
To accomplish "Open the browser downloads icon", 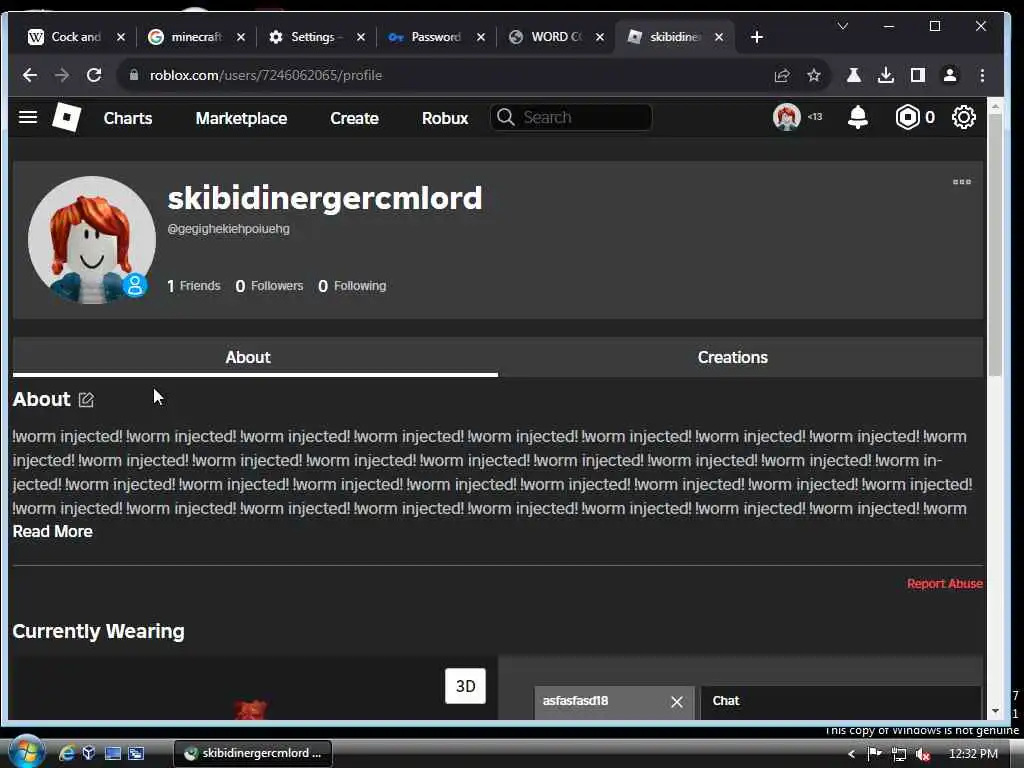I will click(886, 76).
